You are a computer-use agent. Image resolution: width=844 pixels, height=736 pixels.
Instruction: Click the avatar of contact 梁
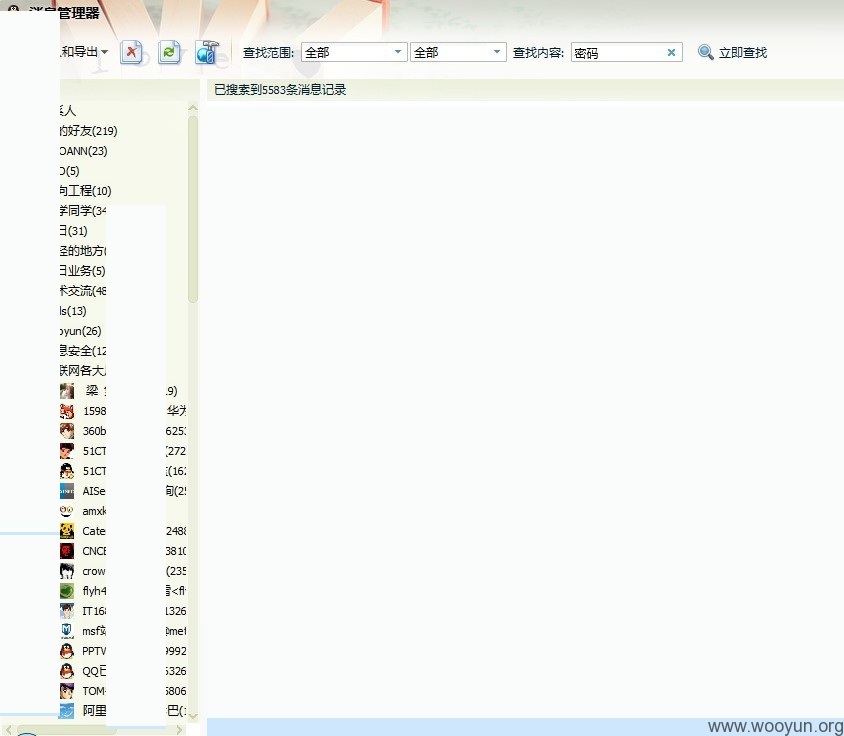pos(67,391)
